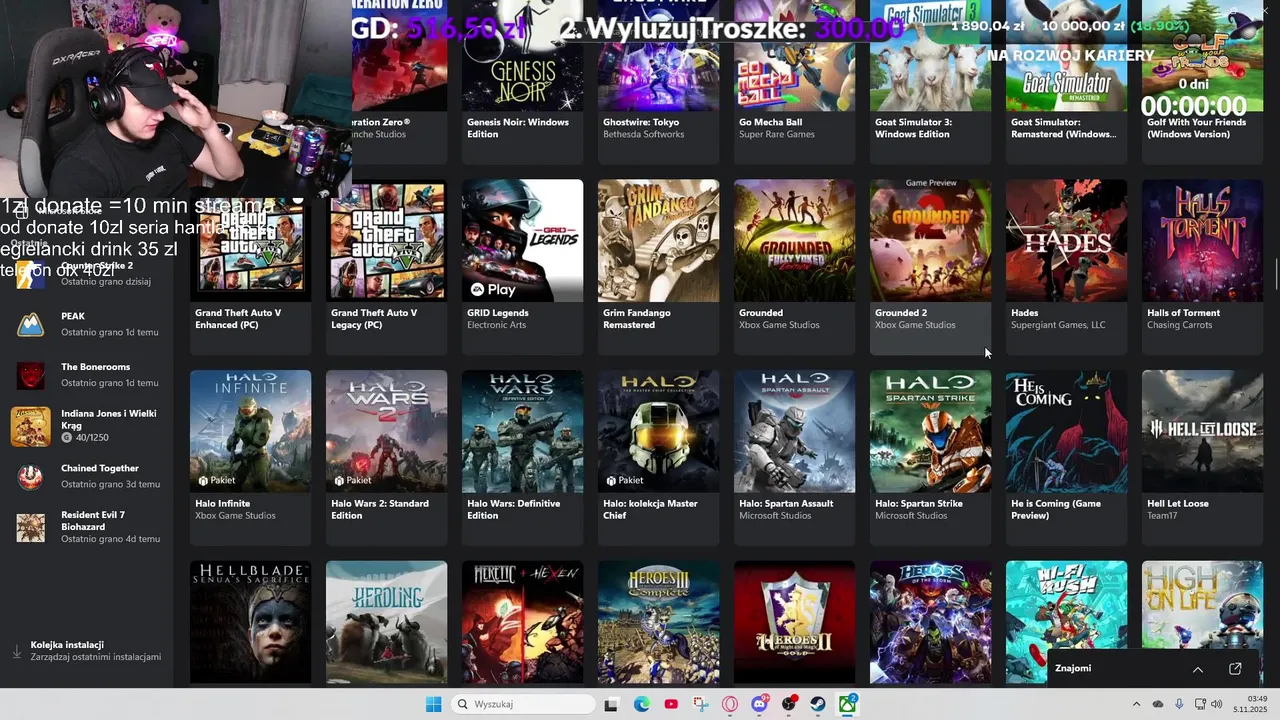
Task: Open Halo Infinite package tile
Action: [x=250, y=457]
